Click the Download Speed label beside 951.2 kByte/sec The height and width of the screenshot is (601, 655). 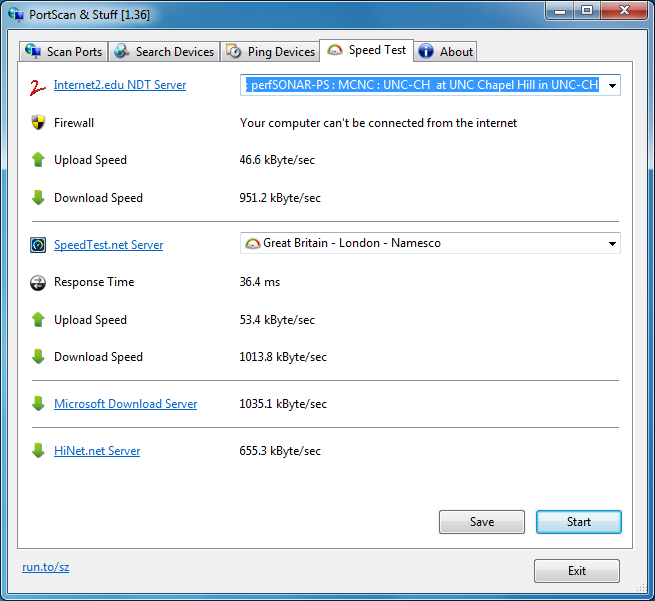click(98, 198)
